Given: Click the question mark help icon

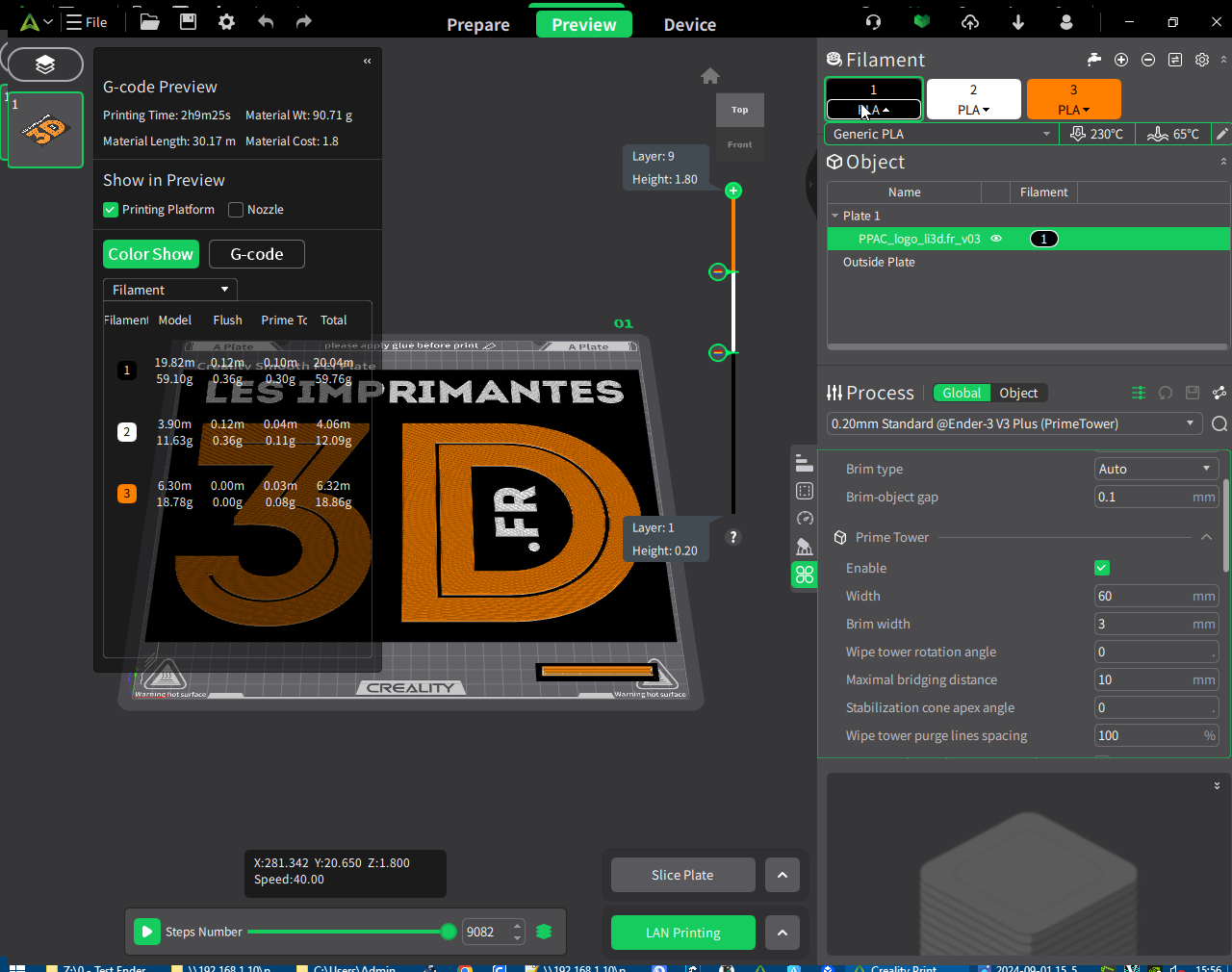Looking at the screenshot, I should coord(733,537).
